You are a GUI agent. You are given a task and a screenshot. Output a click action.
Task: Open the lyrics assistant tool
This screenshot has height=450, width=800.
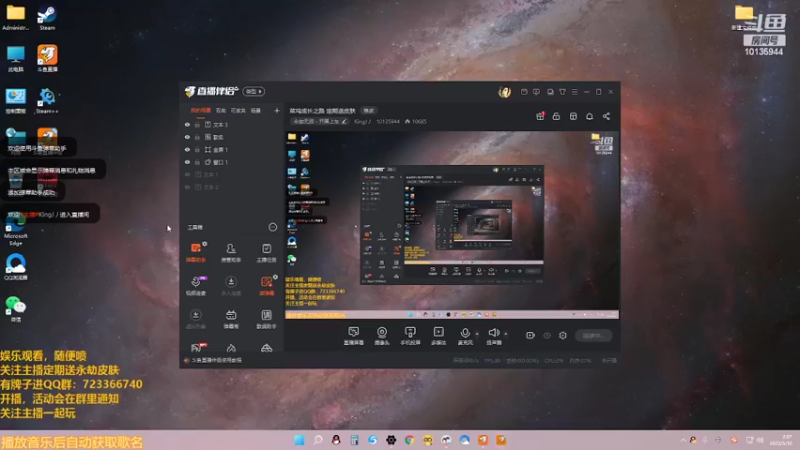click(x=266, y=319)
